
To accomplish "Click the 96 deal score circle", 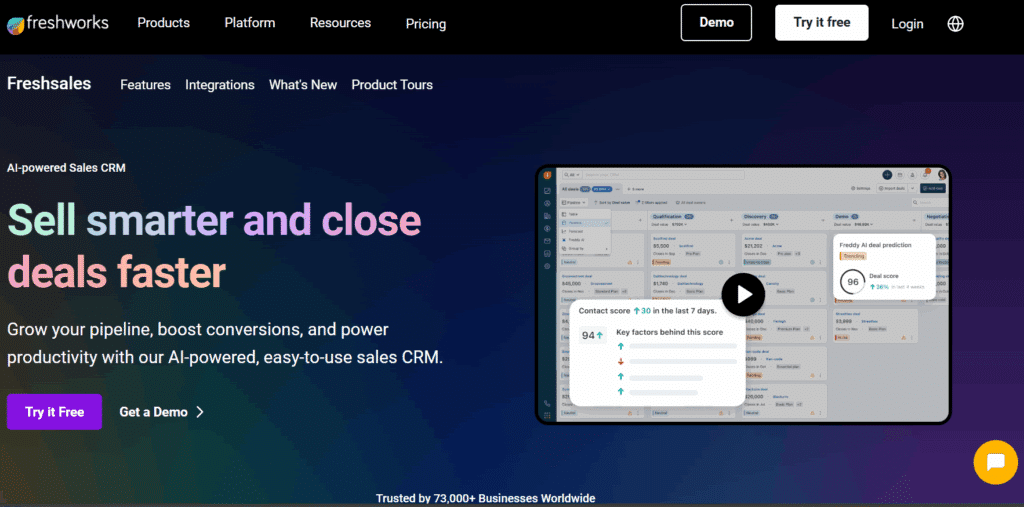I will [852, 282].
